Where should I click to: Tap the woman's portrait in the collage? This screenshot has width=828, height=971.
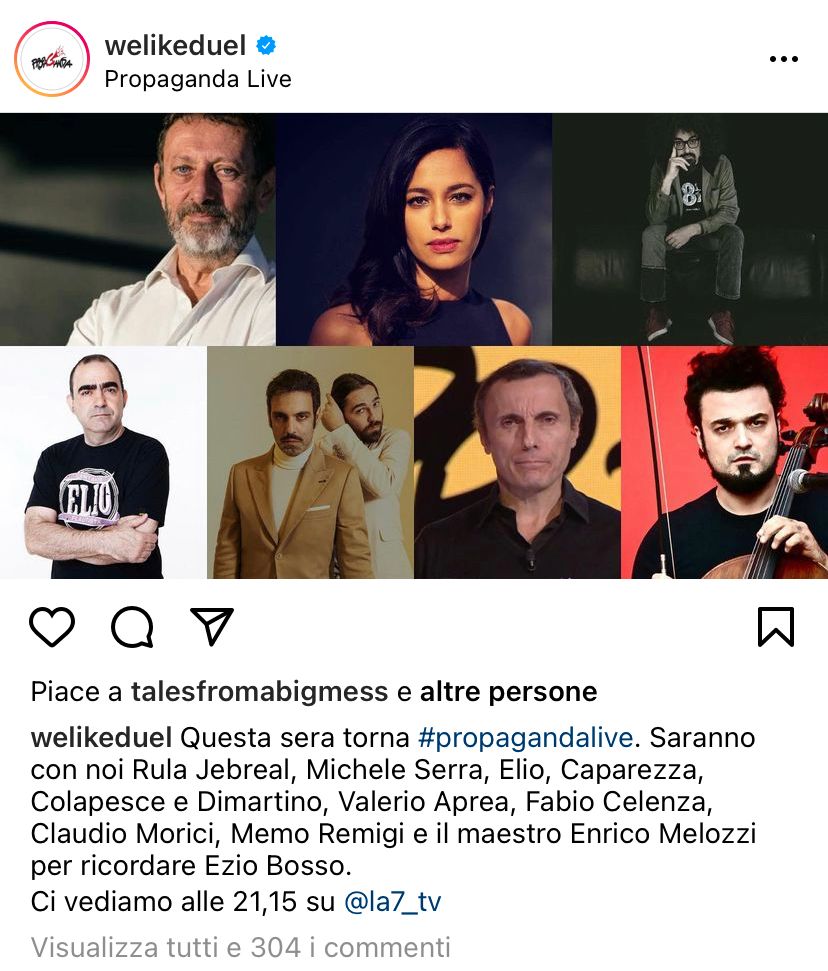[x=414, y=229]
